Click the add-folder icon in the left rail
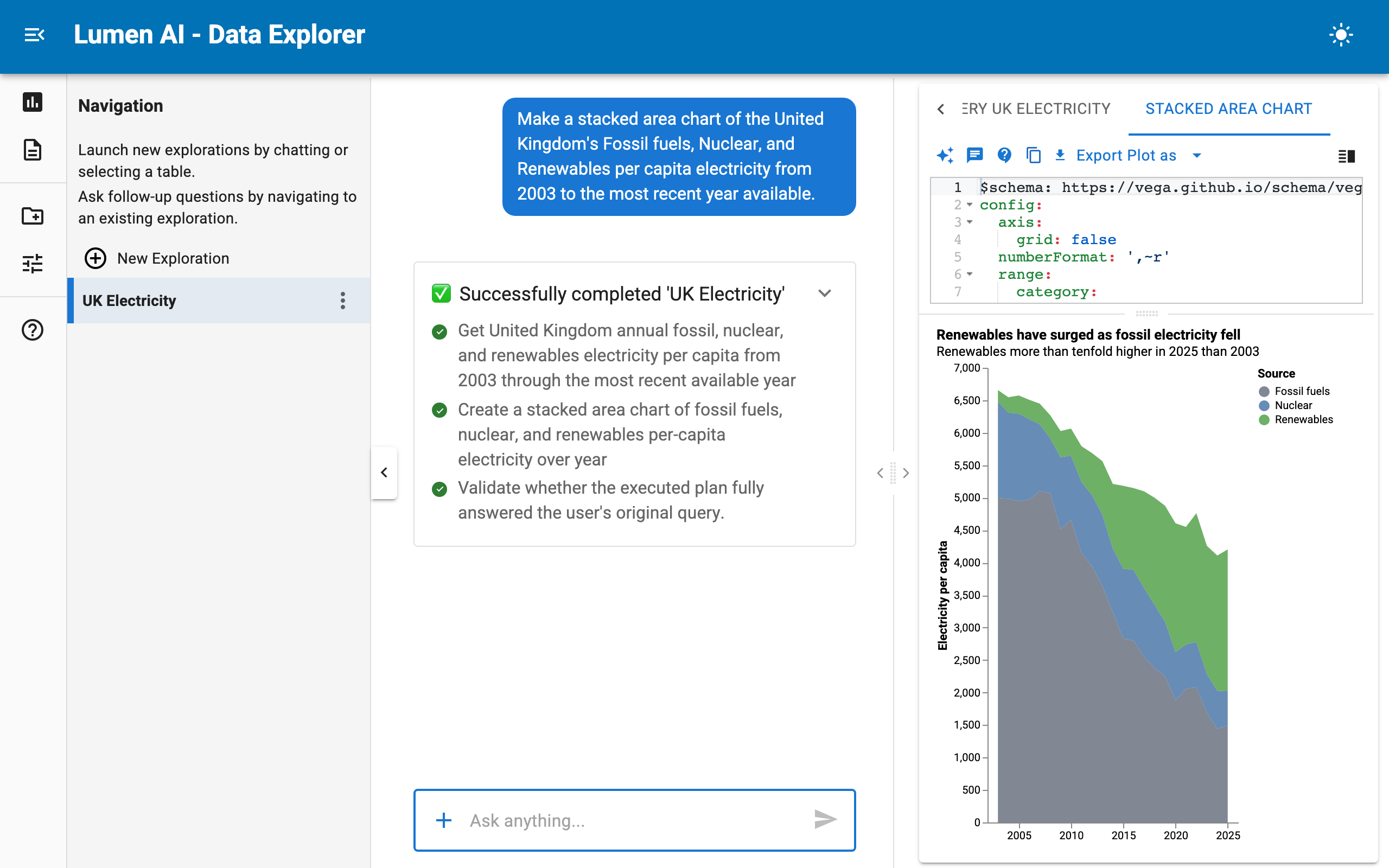This screenshot has height=868, width=1389. [x=33, y=216]
